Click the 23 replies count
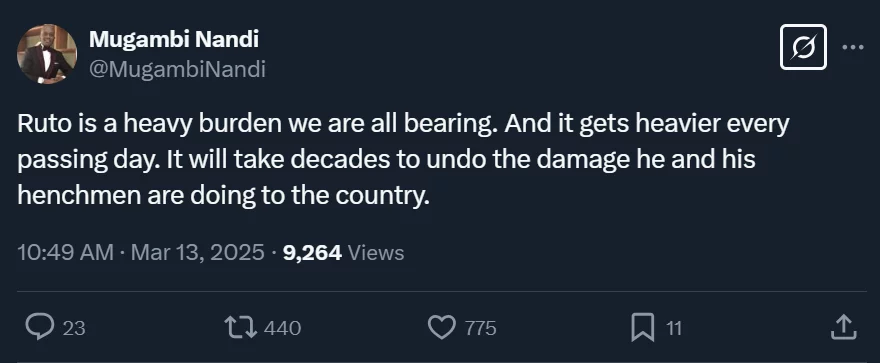The width and height of the screenshot is (880, 363). tap(74, 328)
